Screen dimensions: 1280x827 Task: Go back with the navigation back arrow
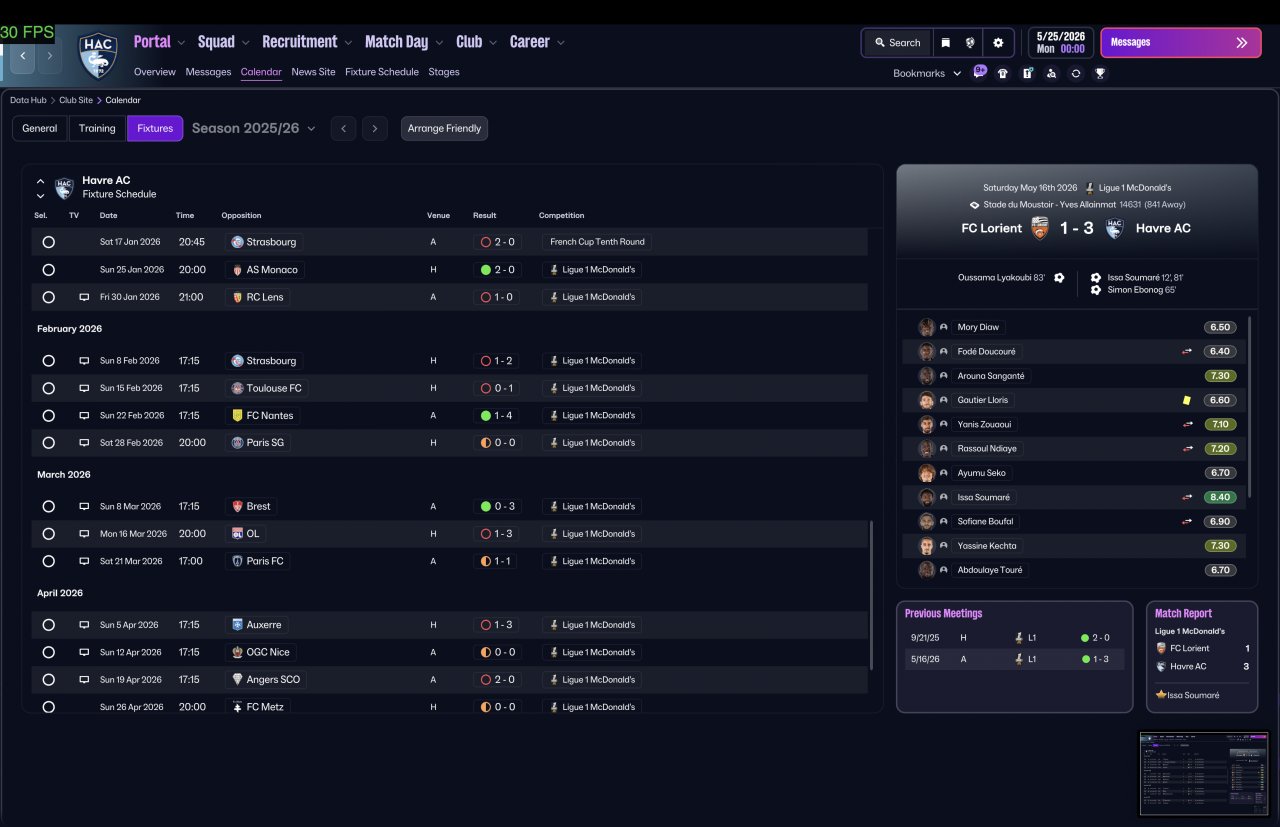click(22, 56)
